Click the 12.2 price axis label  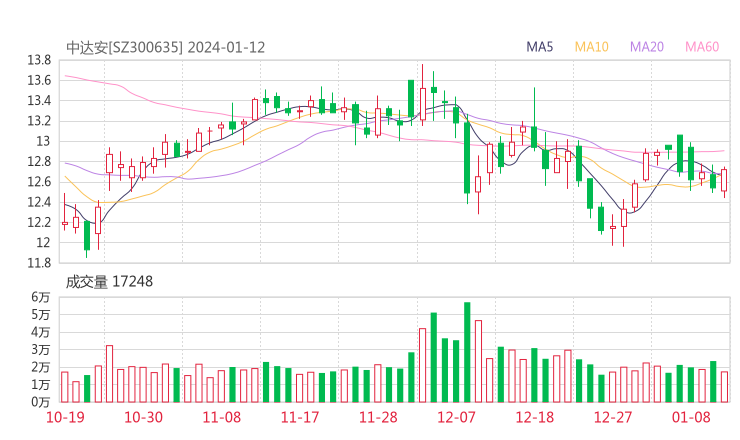tap(39, 222)
